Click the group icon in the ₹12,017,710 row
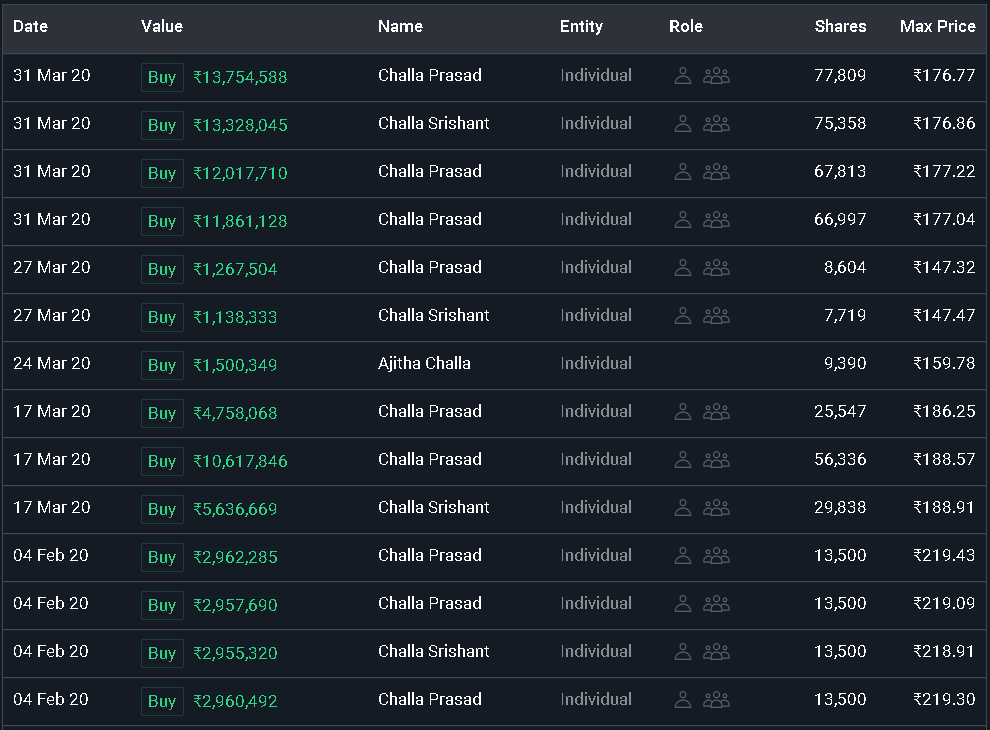The height and width of the screenshot is (730, 990). click(717, 172)
